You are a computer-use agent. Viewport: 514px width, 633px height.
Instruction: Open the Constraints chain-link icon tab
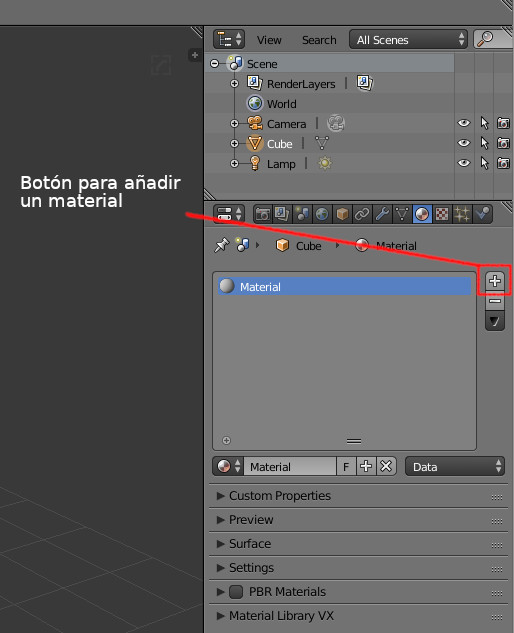tap(362, 214)
